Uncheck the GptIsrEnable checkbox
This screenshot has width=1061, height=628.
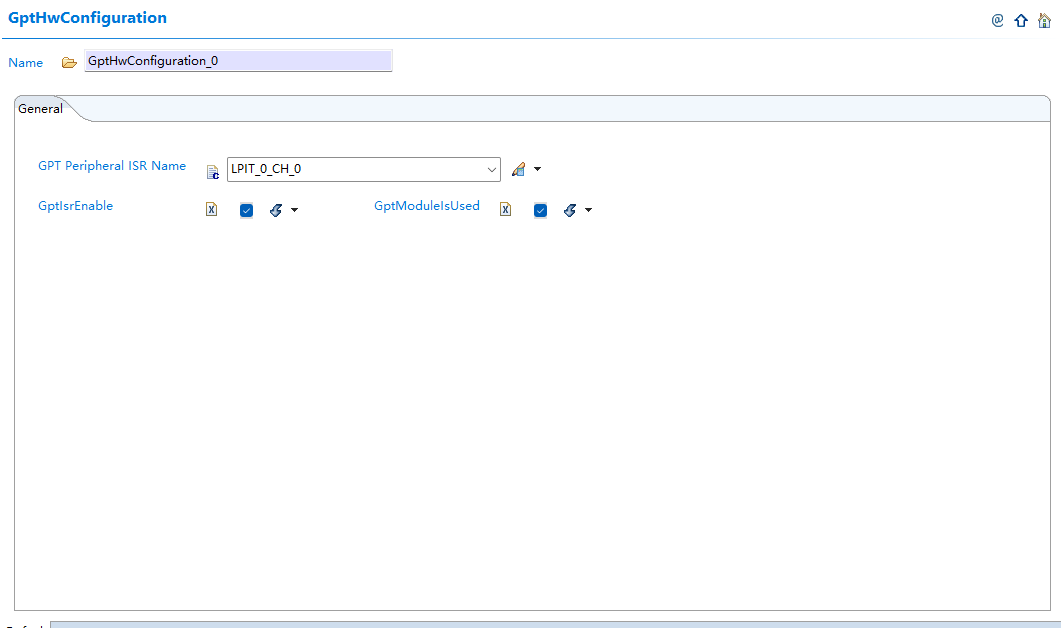[x=246, y=209]
